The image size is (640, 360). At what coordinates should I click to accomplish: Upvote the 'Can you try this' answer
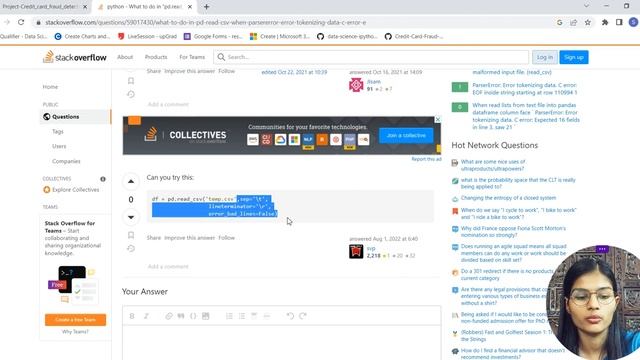pyautogui.click(x=131, y=181)
